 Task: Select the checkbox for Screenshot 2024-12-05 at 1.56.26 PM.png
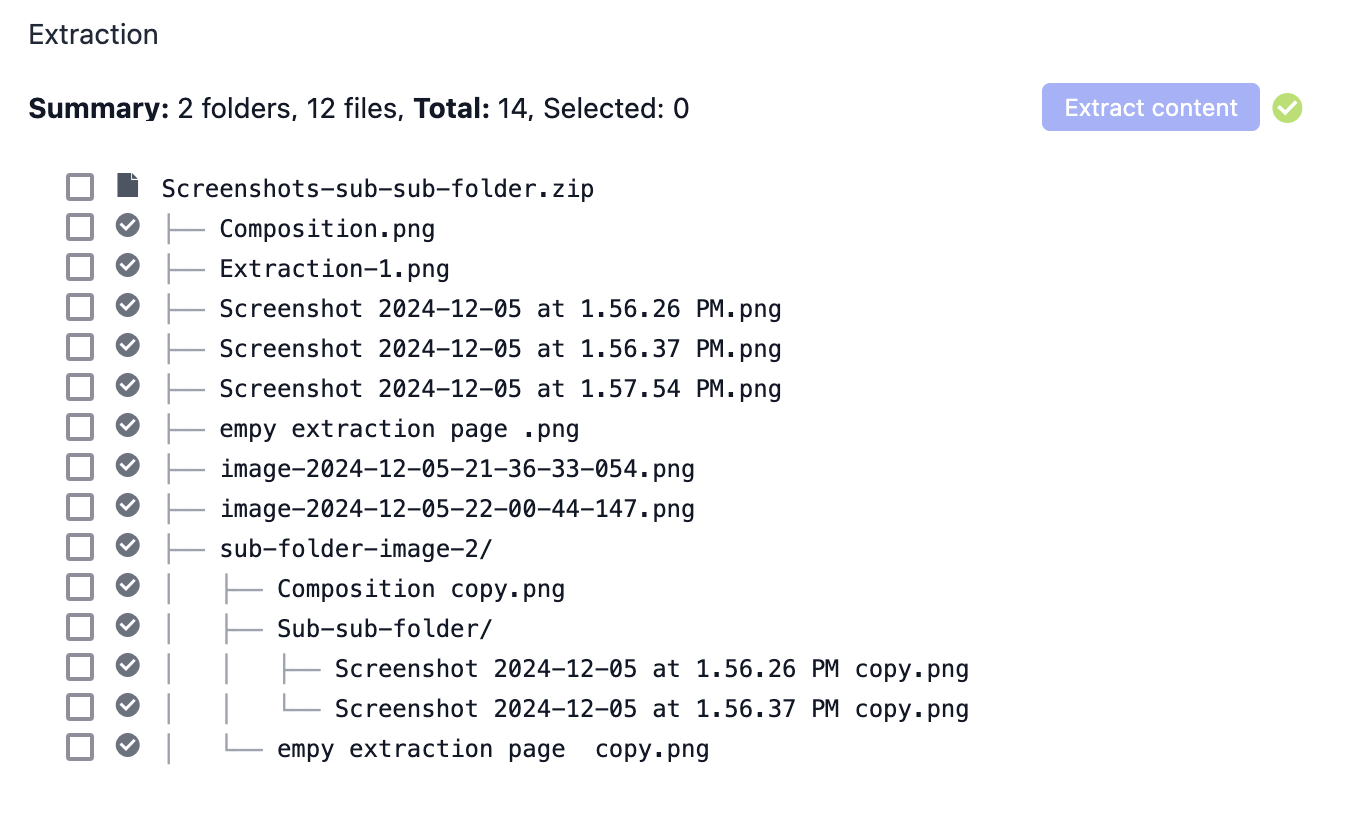[x=79, y=306]
